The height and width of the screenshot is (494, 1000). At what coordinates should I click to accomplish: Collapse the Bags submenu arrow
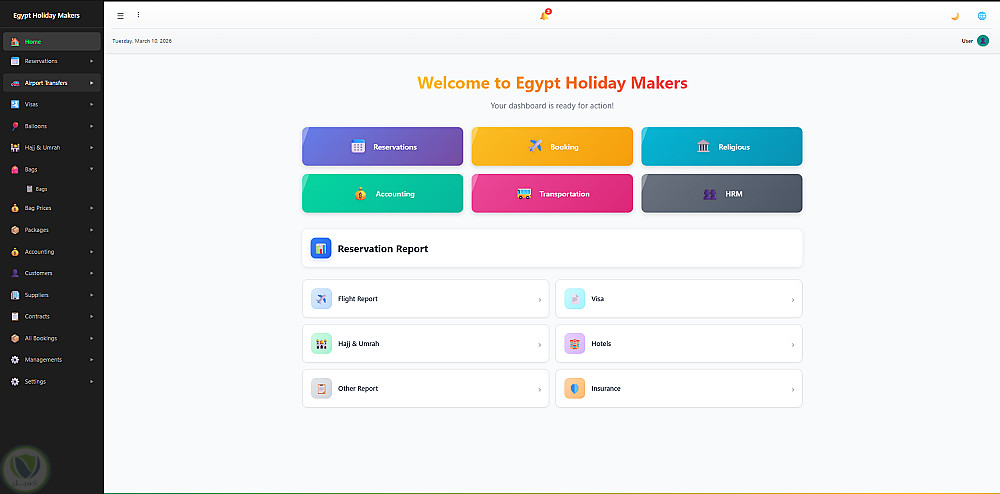click(92, 169)
